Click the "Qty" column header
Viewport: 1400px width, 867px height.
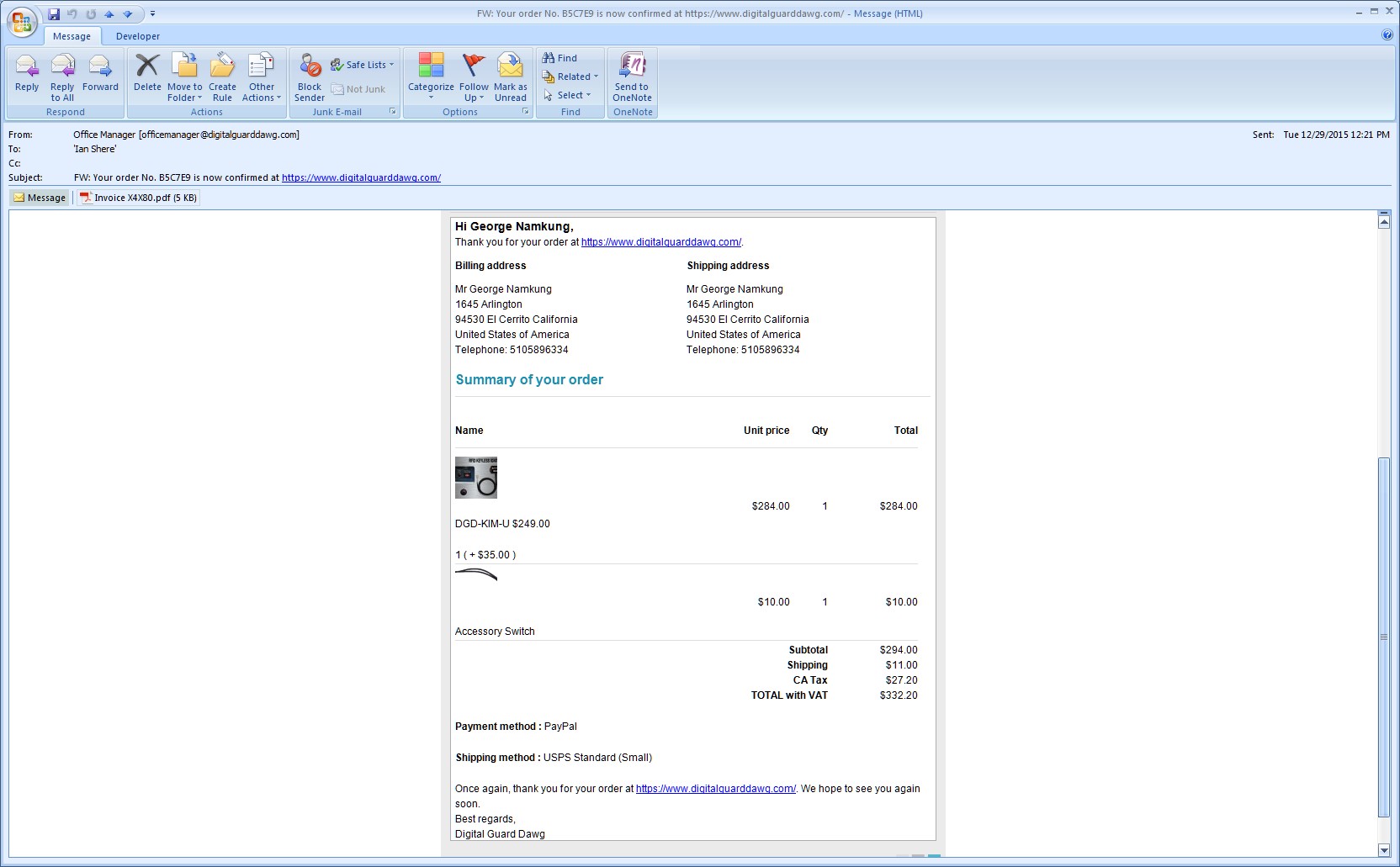819,431
